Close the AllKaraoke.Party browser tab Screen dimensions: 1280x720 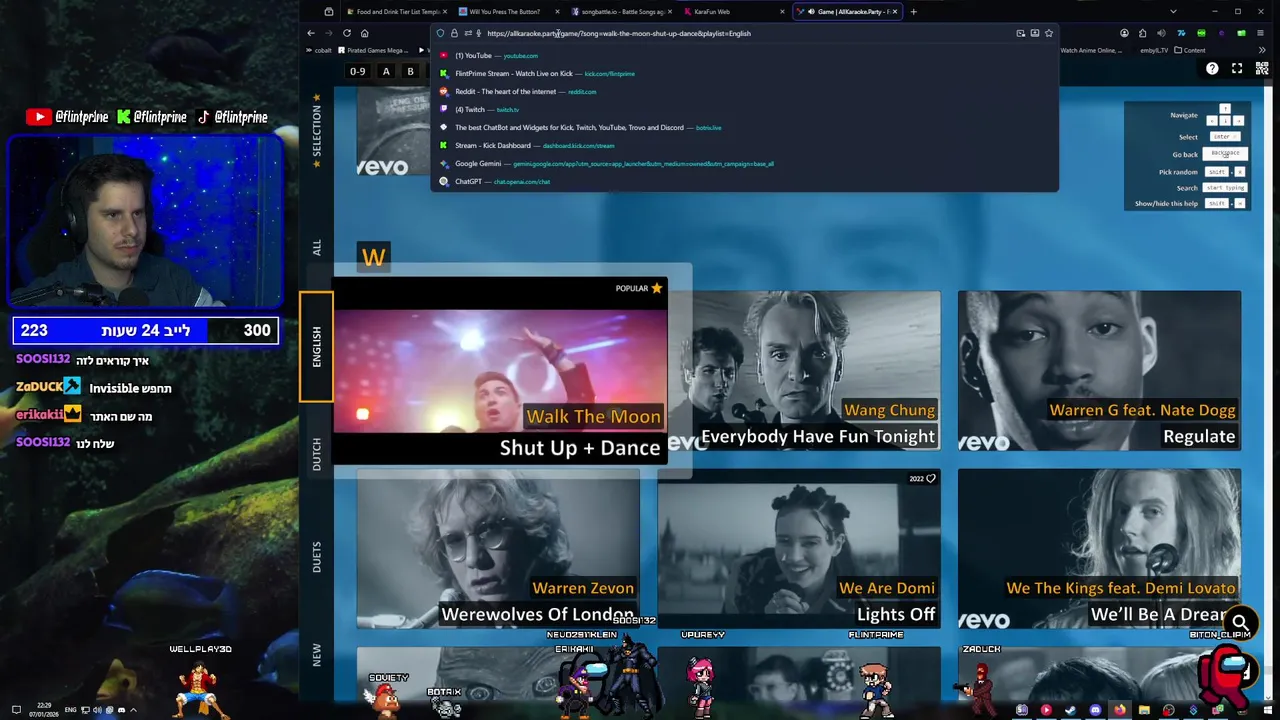[895, 11]
